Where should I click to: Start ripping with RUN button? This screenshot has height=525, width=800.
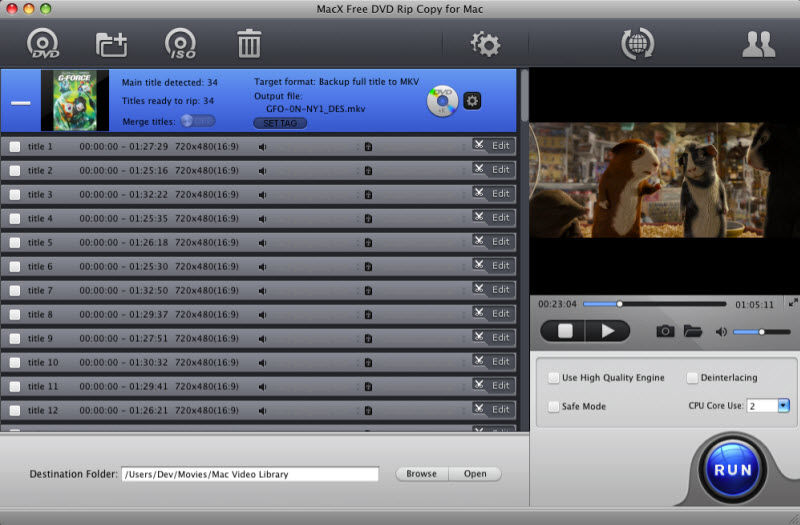coord(733,469)
